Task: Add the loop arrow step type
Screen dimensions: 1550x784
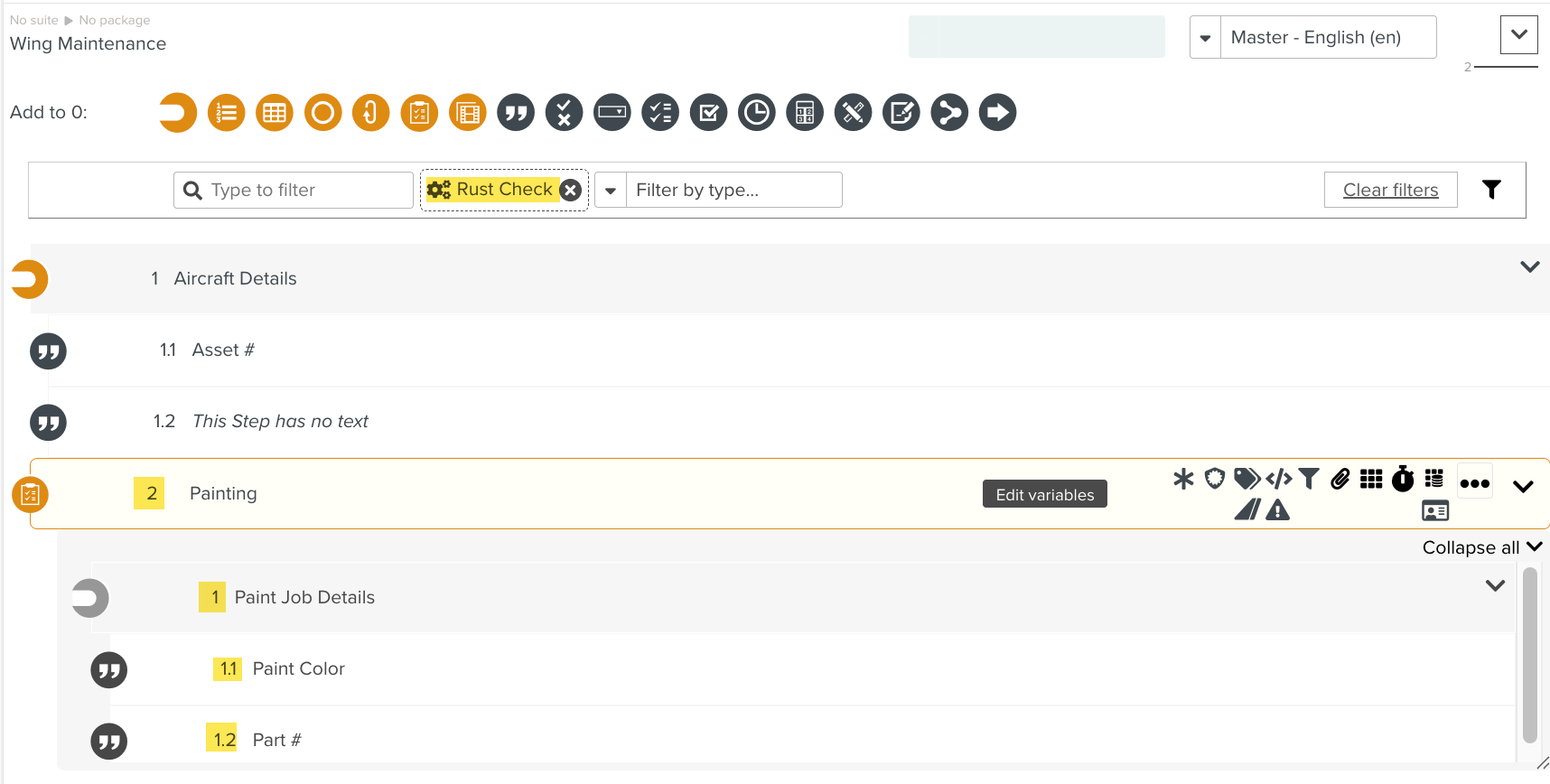Action: click(371, 113)
